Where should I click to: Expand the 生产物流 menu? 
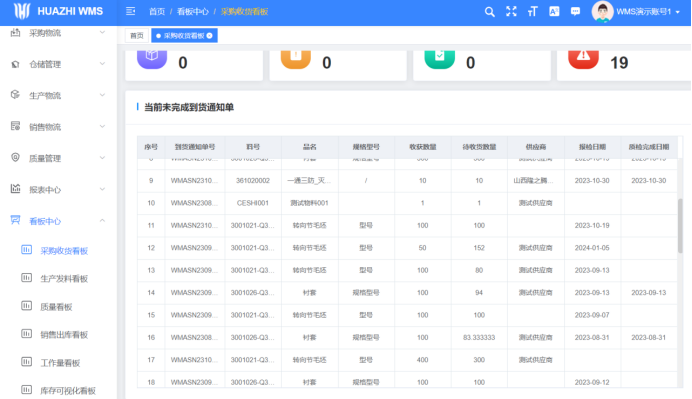[58, 95]
